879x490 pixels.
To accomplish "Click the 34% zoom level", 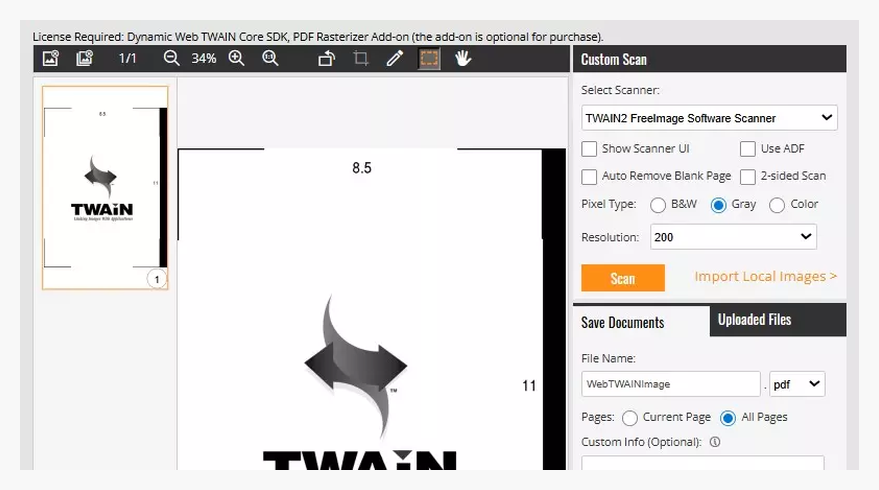I will [203, 58].
